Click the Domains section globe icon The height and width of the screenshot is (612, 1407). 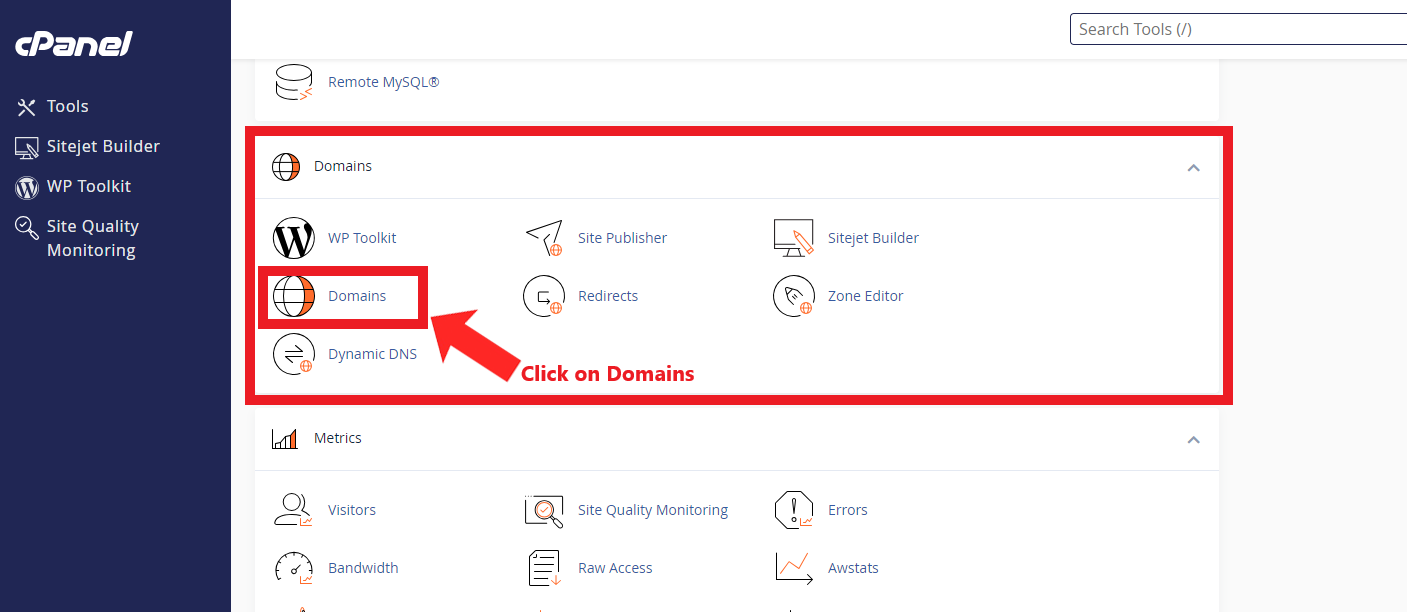pos(286,167)
